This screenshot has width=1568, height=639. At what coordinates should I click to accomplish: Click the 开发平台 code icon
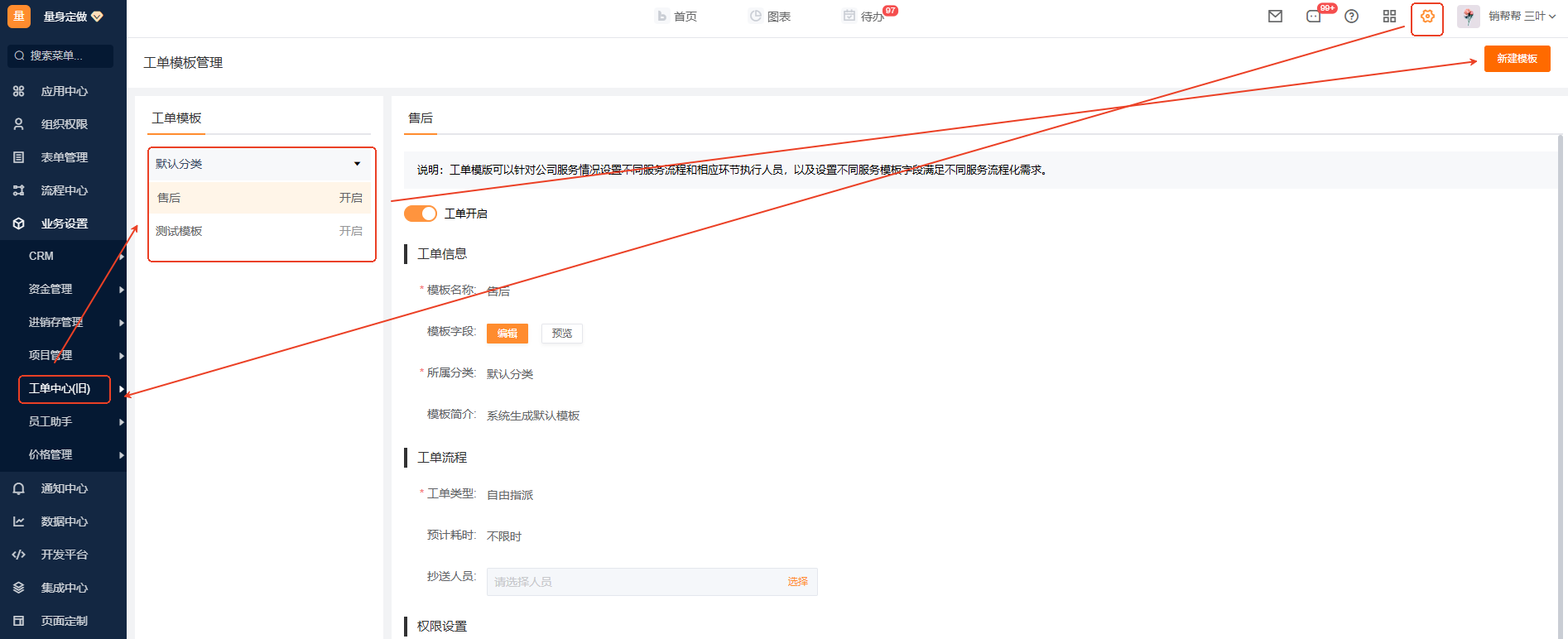pyautogui.click(x=18, y=555)
